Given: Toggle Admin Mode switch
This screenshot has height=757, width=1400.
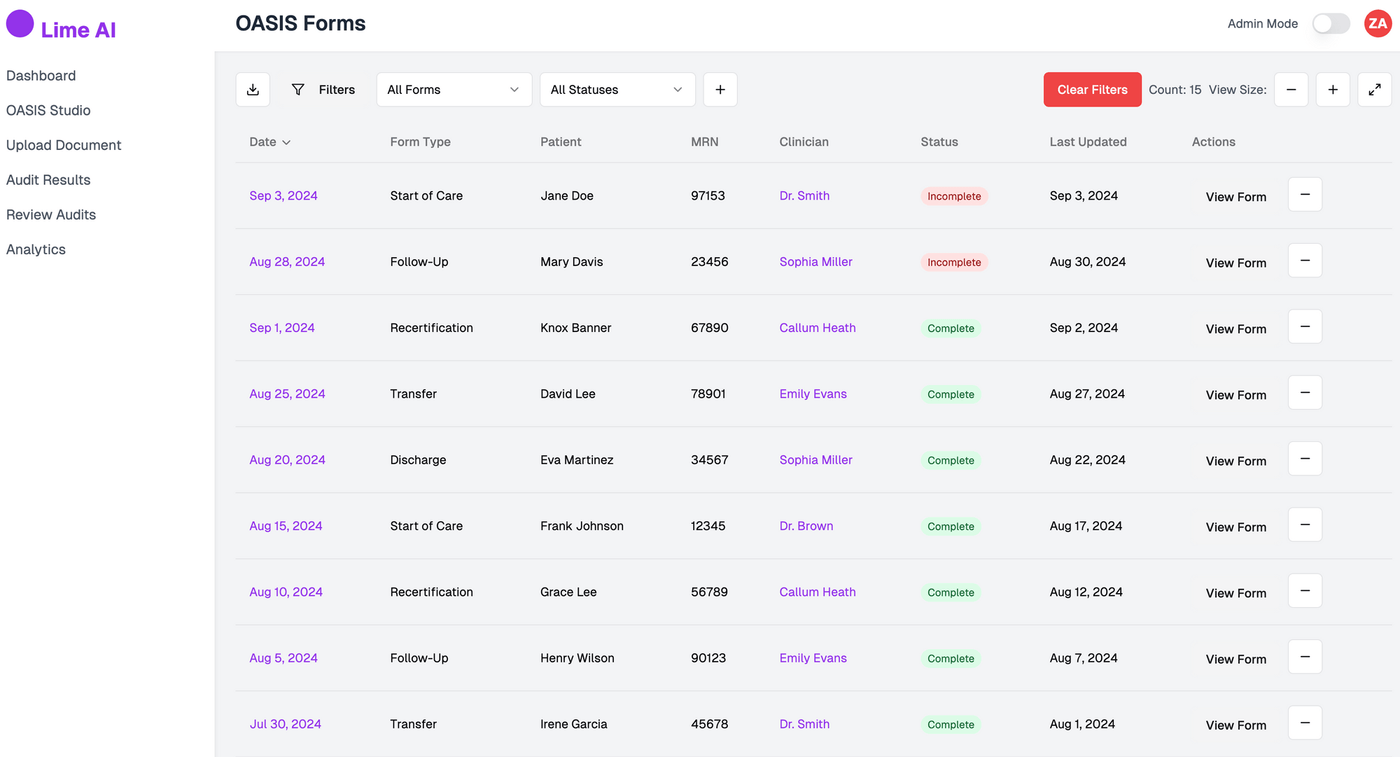Looking at the screenshot, I should tap(1331, 24).
